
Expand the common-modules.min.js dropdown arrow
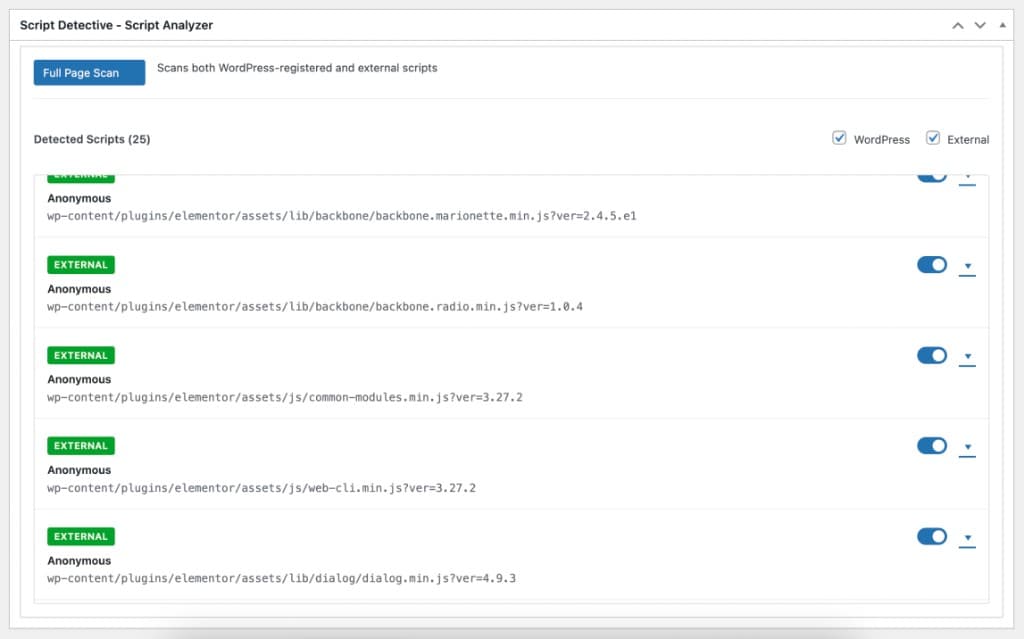[x=966, y=357]
